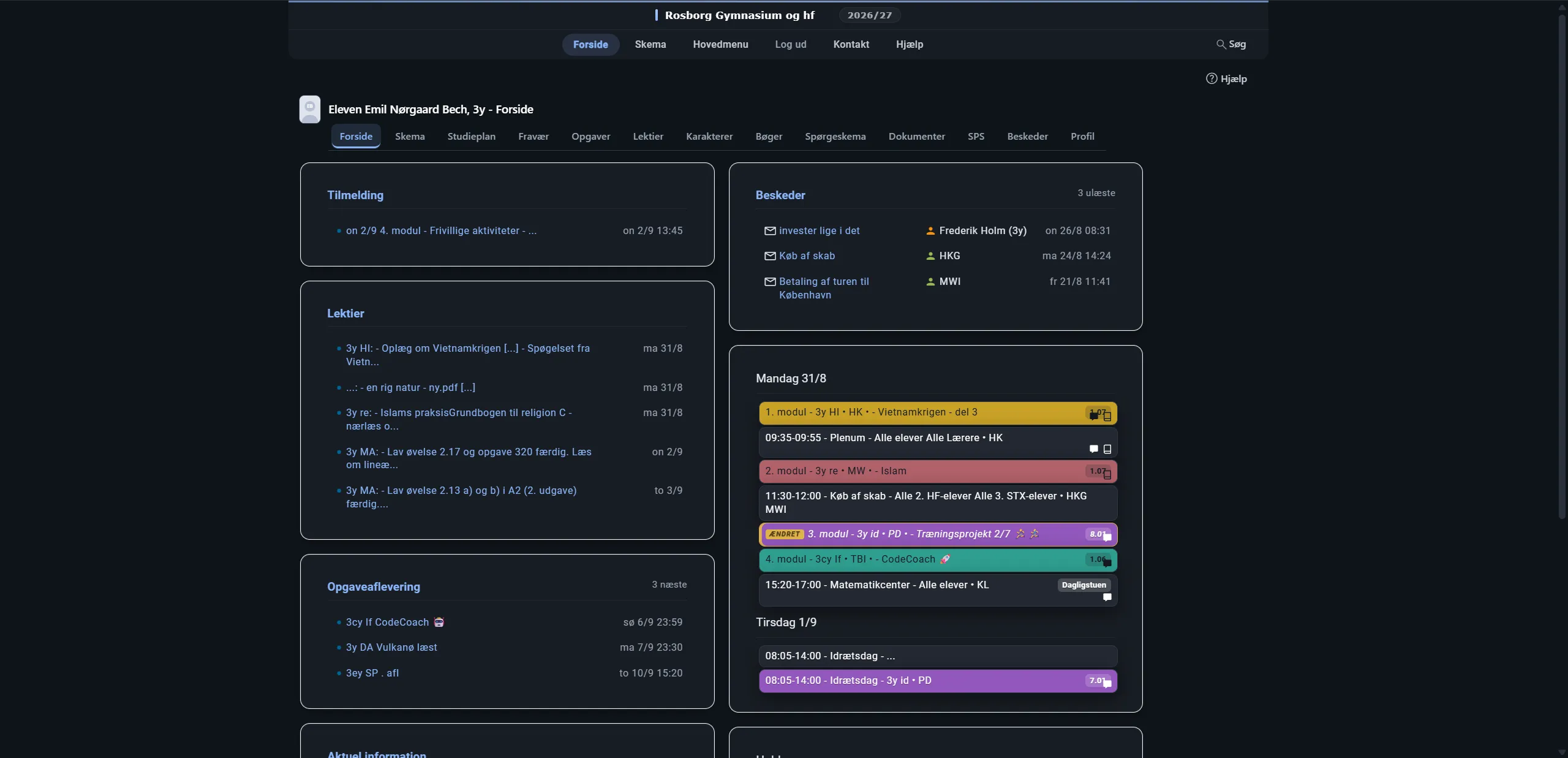1568x758 pixels.
Task: Click speech bubble icon on Matematikcenter entry
Action: click(1107, 597)
